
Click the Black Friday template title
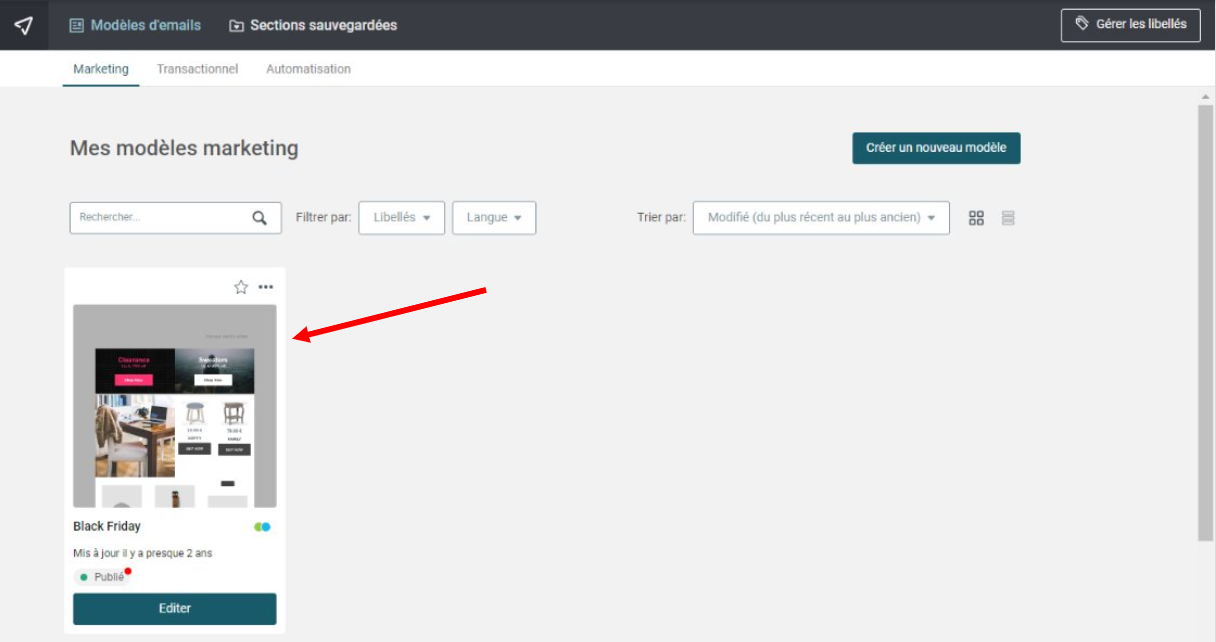click(x=107, y=526)
